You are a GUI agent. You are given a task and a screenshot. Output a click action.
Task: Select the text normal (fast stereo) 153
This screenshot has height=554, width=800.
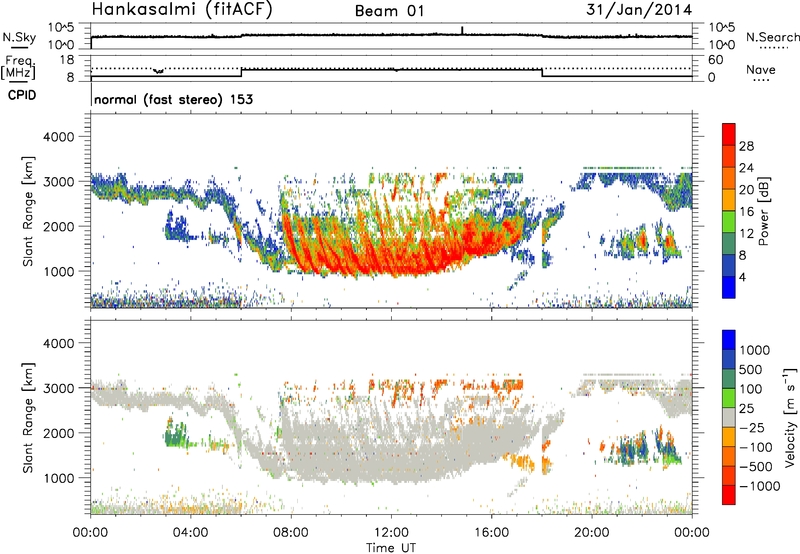[173, 100]
